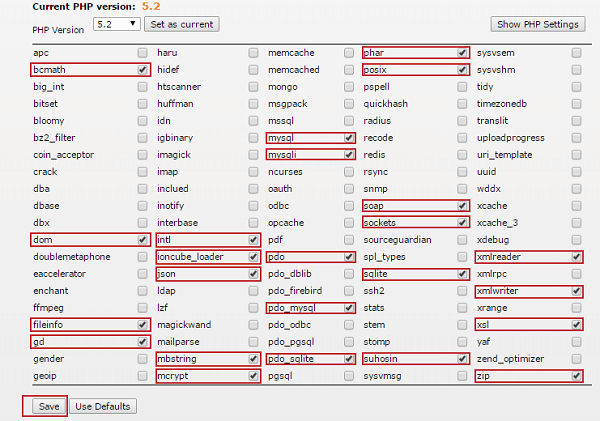Check the xdebug extension checkbox
This screenshot has height=421, width=600.
(x=577, y=240)
